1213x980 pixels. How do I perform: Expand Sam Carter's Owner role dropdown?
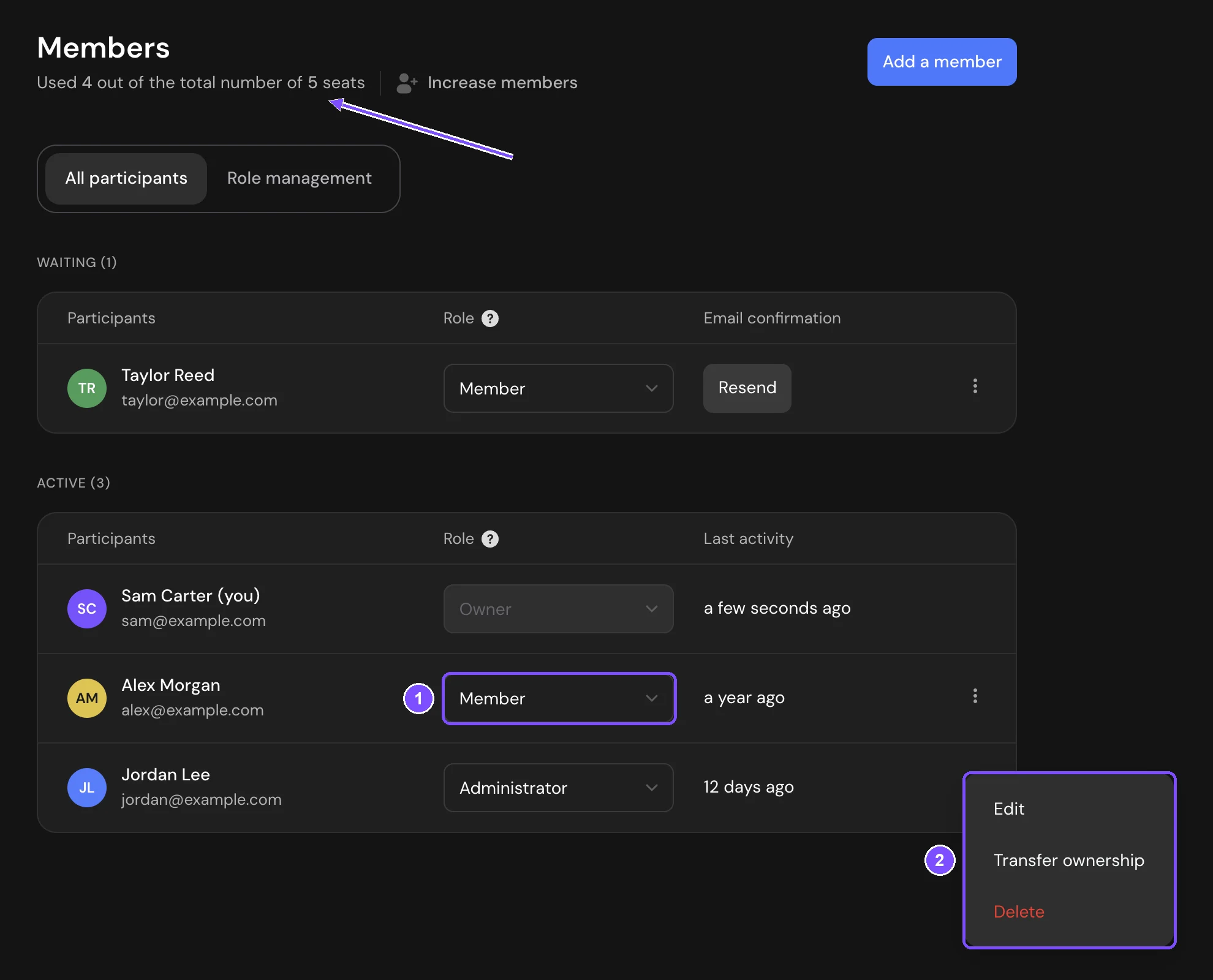(559, 609)
